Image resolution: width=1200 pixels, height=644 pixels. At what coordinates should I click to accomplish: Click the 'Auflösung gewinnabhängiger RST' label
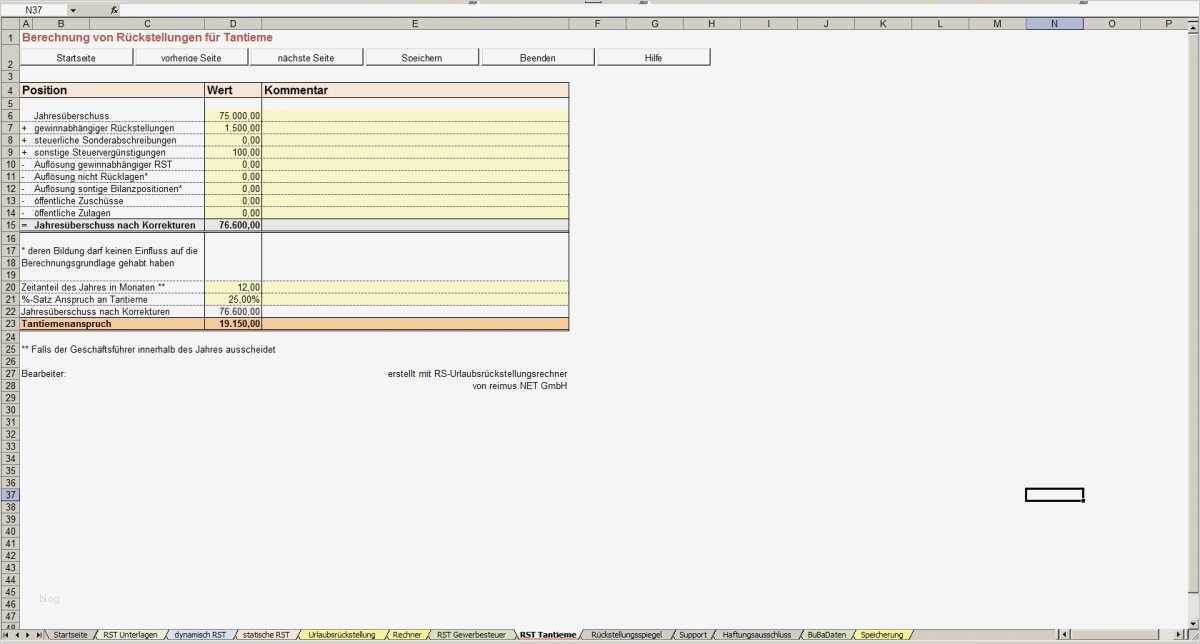pos(103,164)
